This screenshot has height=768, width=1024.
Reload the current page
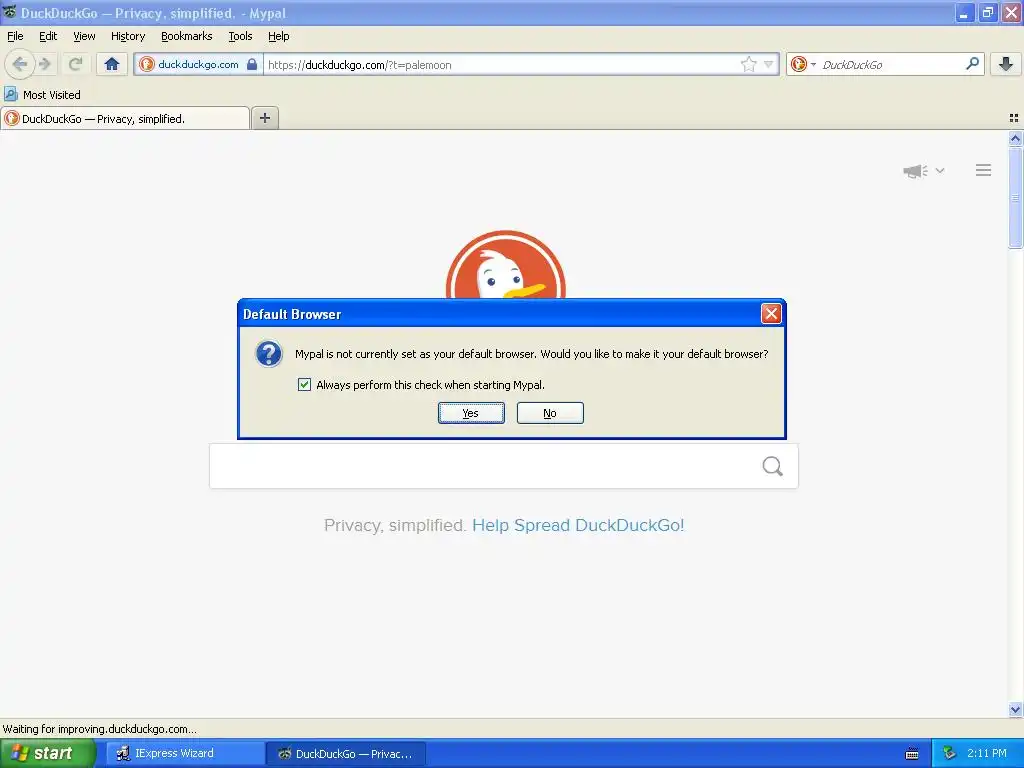tap(75, 64)
